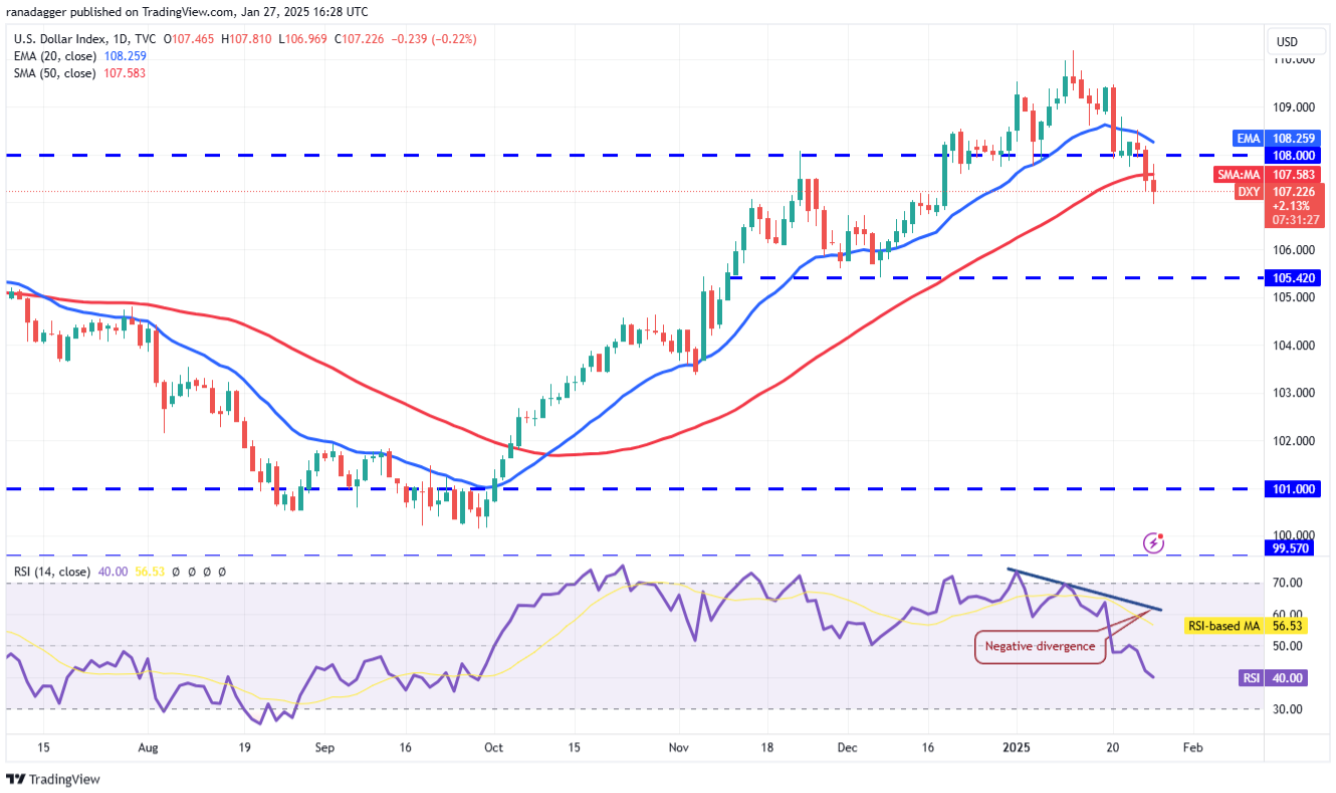The height and width of the screenshot is (793, 1336).
Task: Click the EMA (20, close) legend entry
Action: point(54,56)
